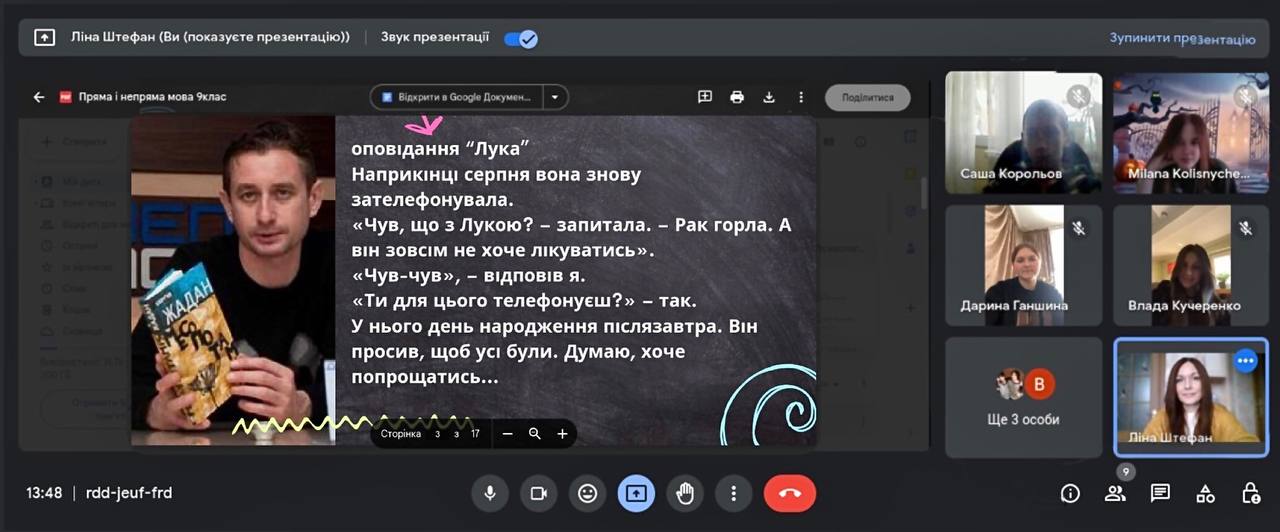Open the chat with everyone panel
This screenshot has height=532, width=1280.
[x=1160, y=493]
